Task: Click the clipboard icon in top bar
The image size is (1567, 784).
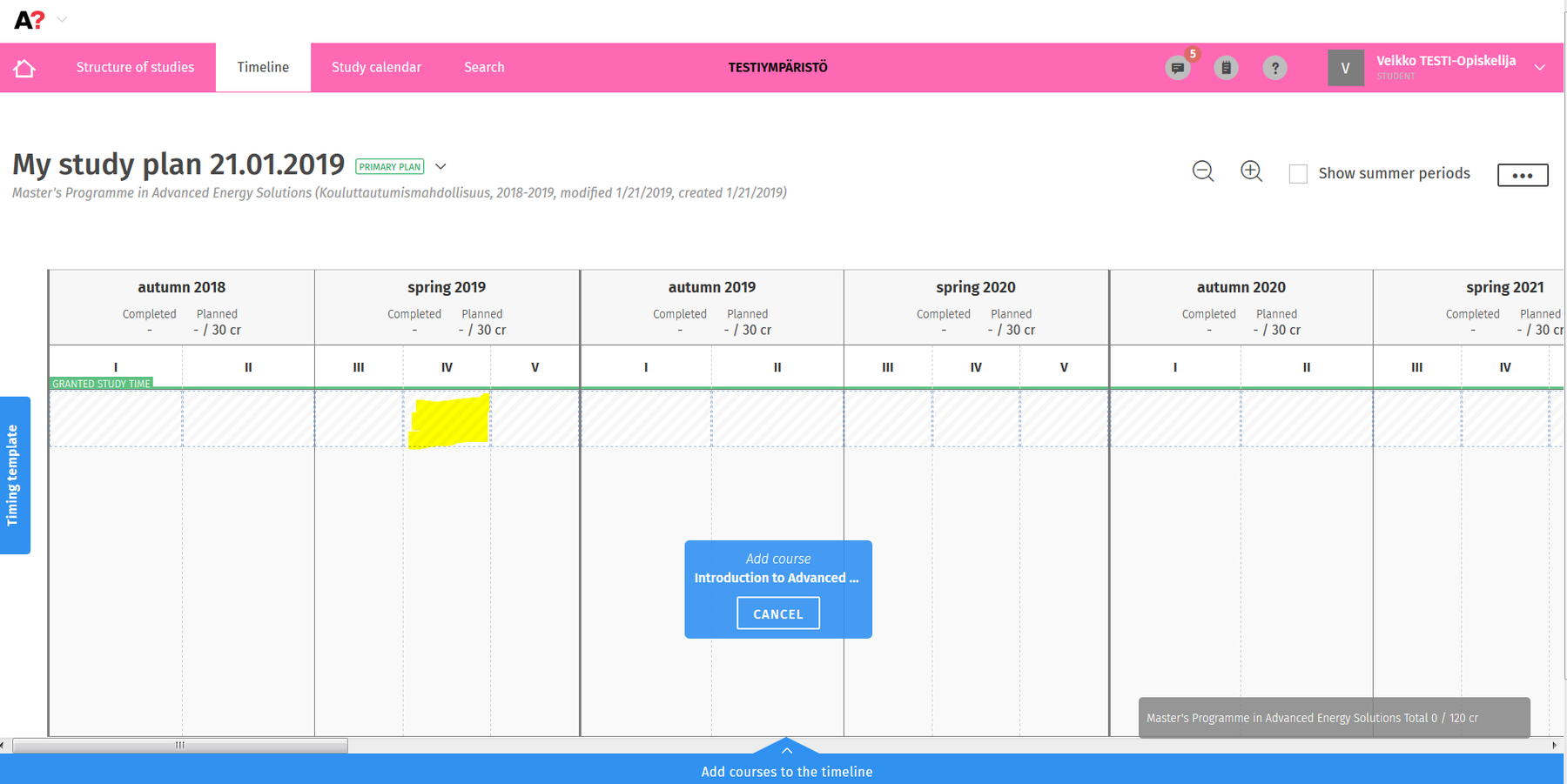Action: click(x=1226, y=68)
